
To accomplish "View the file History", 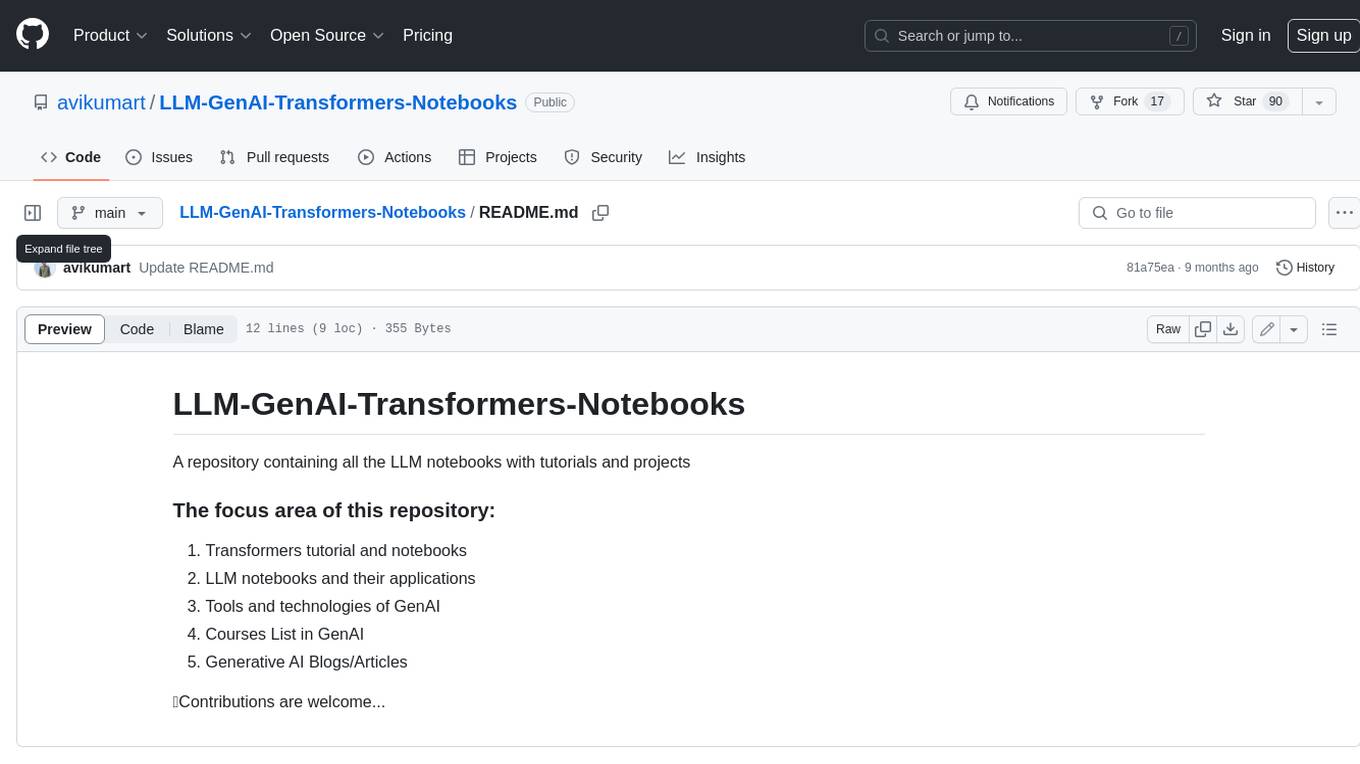I will (1305, 268).
